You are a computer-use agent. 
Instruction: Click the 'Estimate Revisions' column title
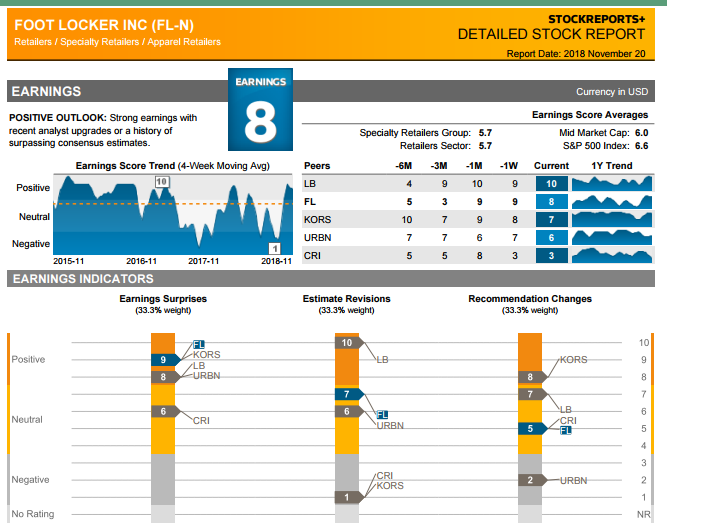pos(347,299)
